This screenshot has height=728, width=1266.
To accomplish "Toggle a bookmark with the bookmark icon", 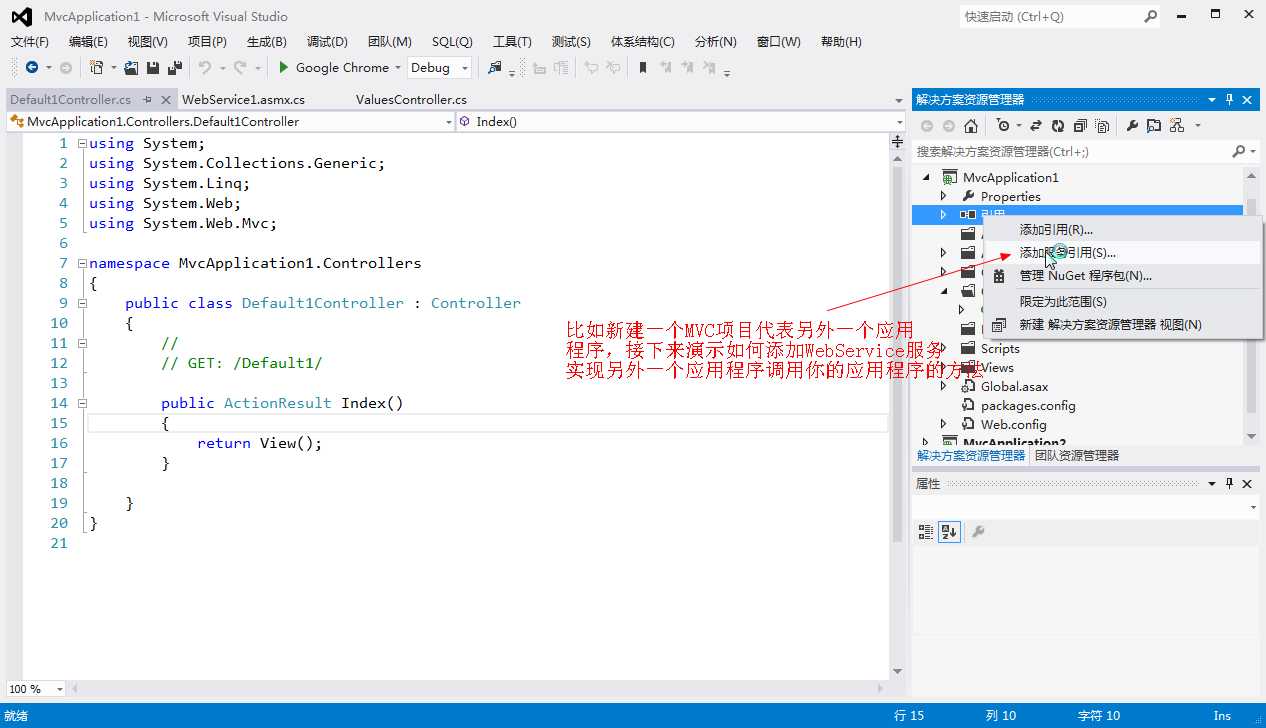I will [x=642, y=68].
